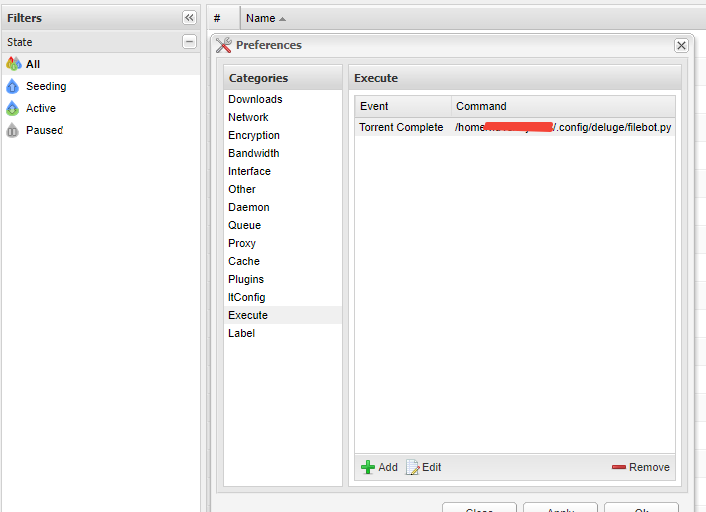Open the Bandwidth settings category
This screenshot has height=512, width=706.
tap(253, 153)
